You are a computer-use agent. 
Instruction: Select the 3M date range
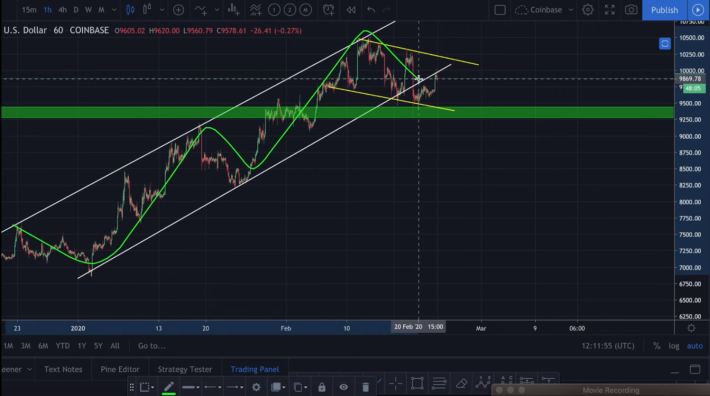click(x=26, y=346)
